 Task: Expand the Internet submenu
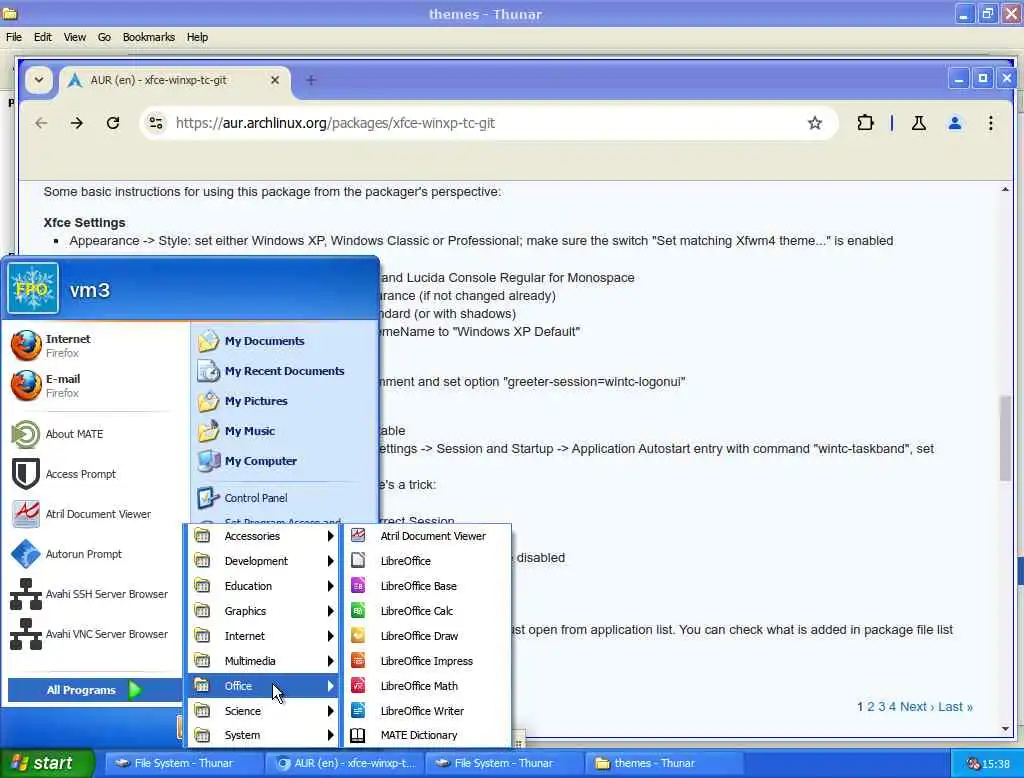263,636
